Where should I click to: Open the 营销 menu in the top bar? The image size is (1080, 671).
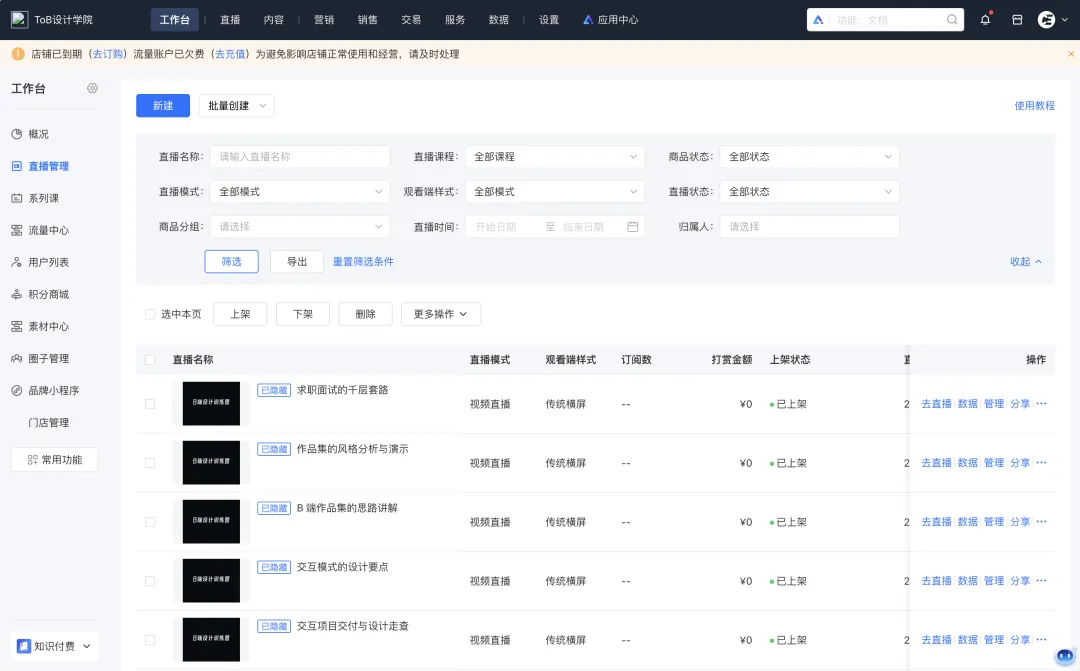point(323,18)
